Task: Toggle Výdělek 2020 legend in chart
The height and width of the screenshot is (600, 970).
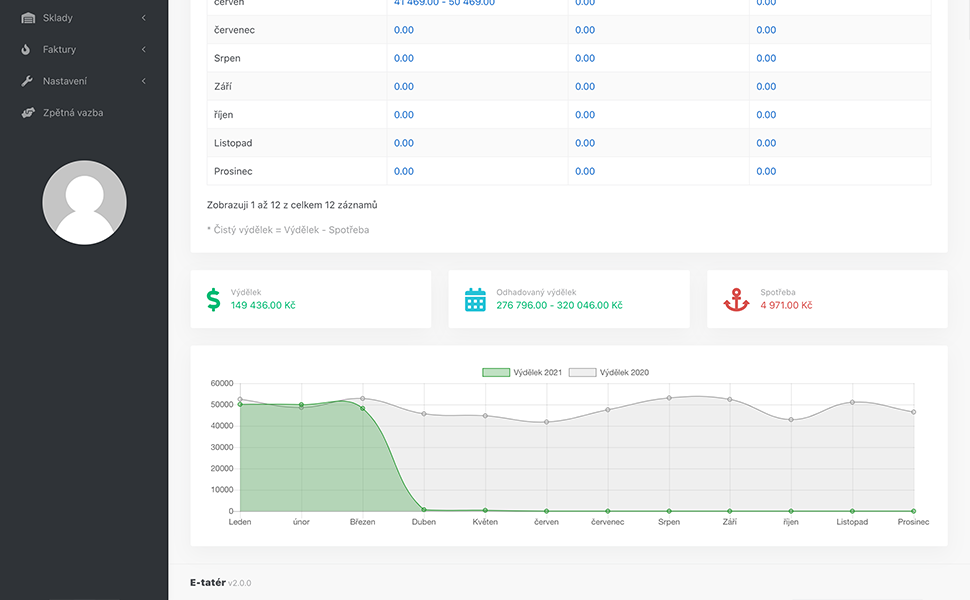Action: 609,372
